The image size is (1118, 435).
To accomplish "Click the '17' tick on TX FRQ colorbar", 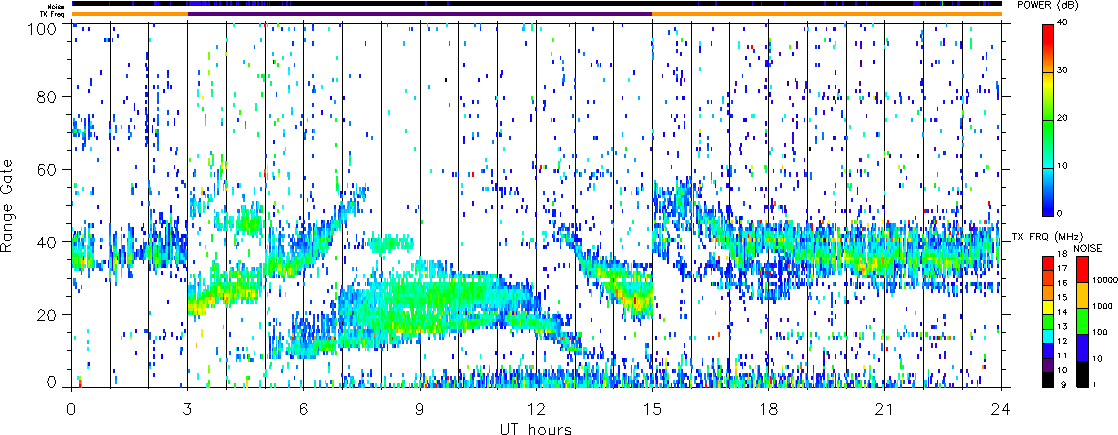I will click(1062, 268).
